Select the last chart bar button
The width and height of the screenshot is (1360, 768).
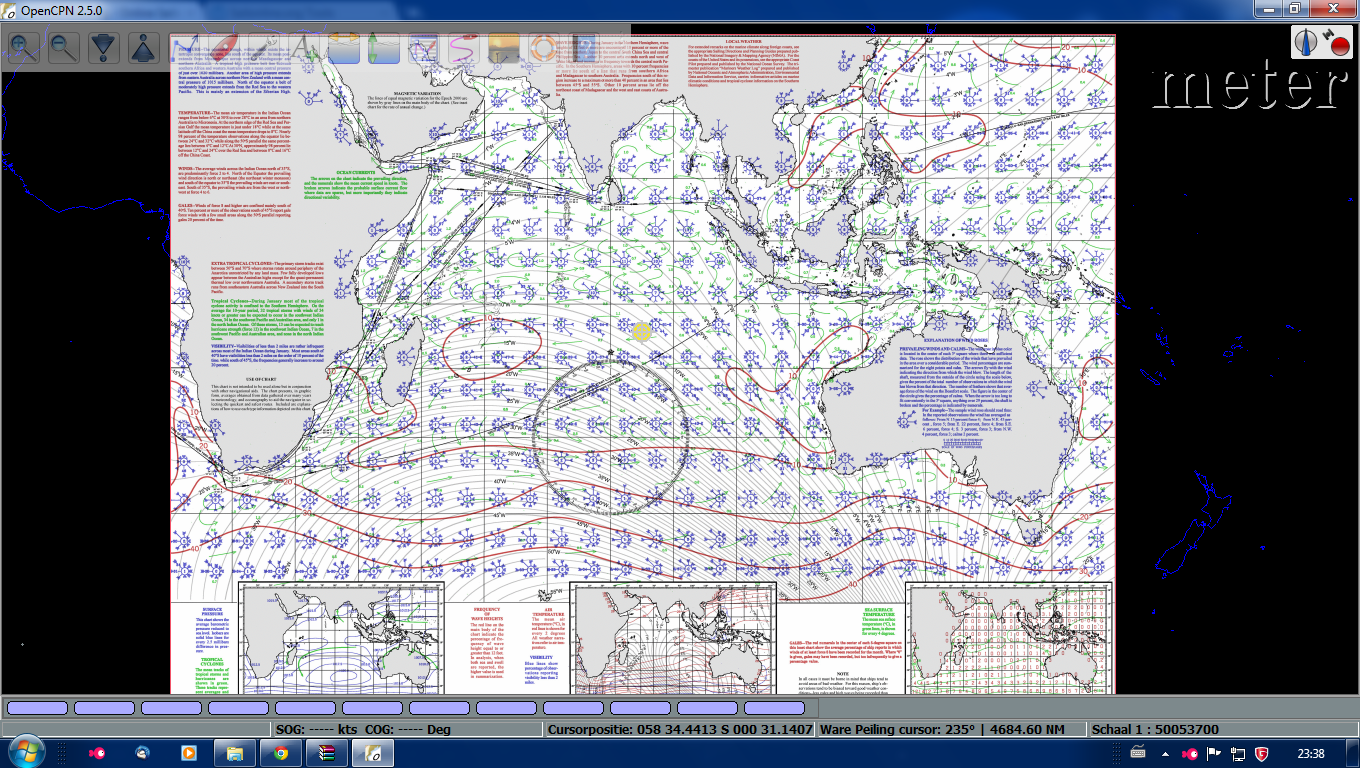pos(774,708)
